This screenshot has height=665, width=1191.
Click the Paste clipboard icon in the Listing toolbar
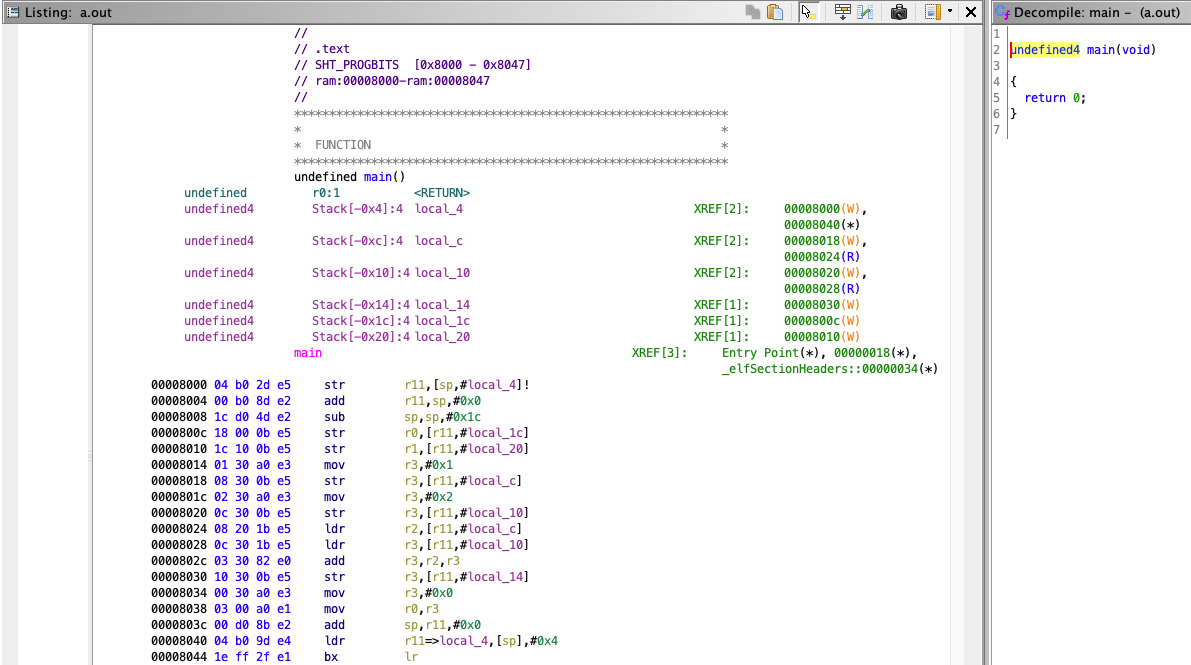pos(774,11)
